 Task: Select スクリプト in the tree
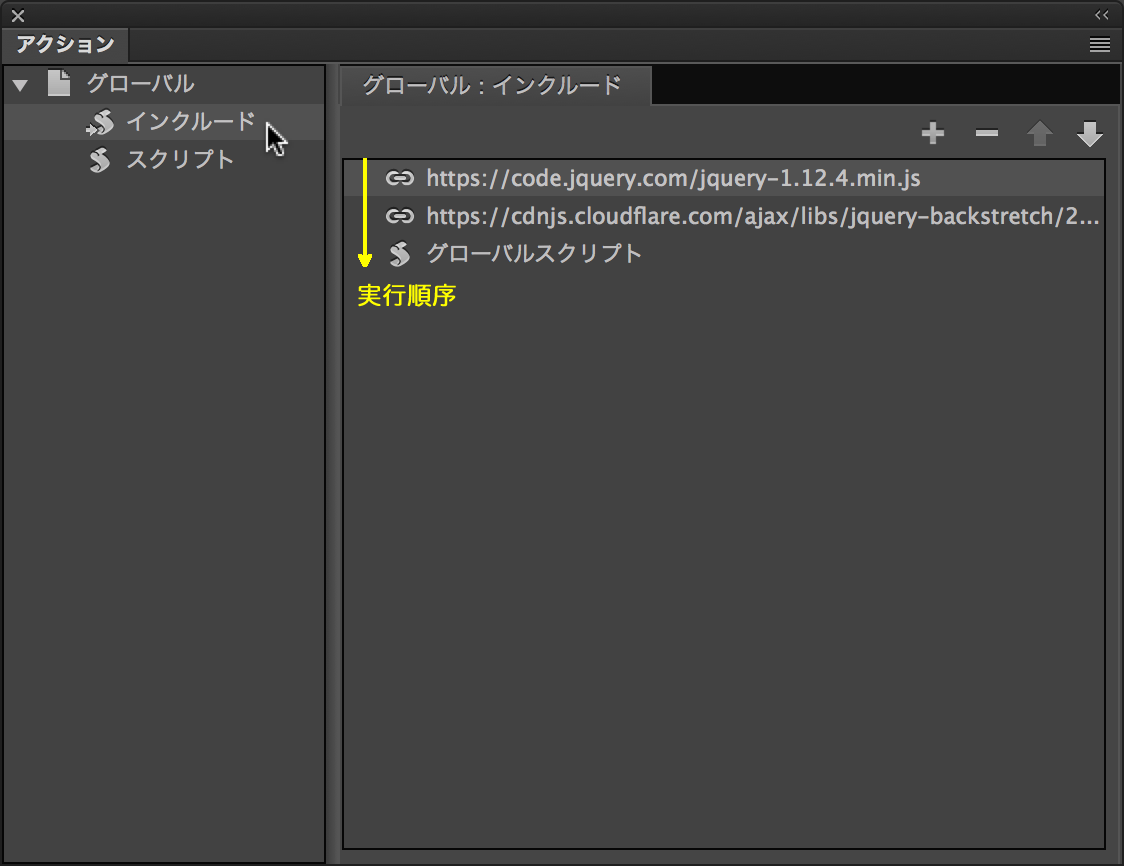click(181, 159)
